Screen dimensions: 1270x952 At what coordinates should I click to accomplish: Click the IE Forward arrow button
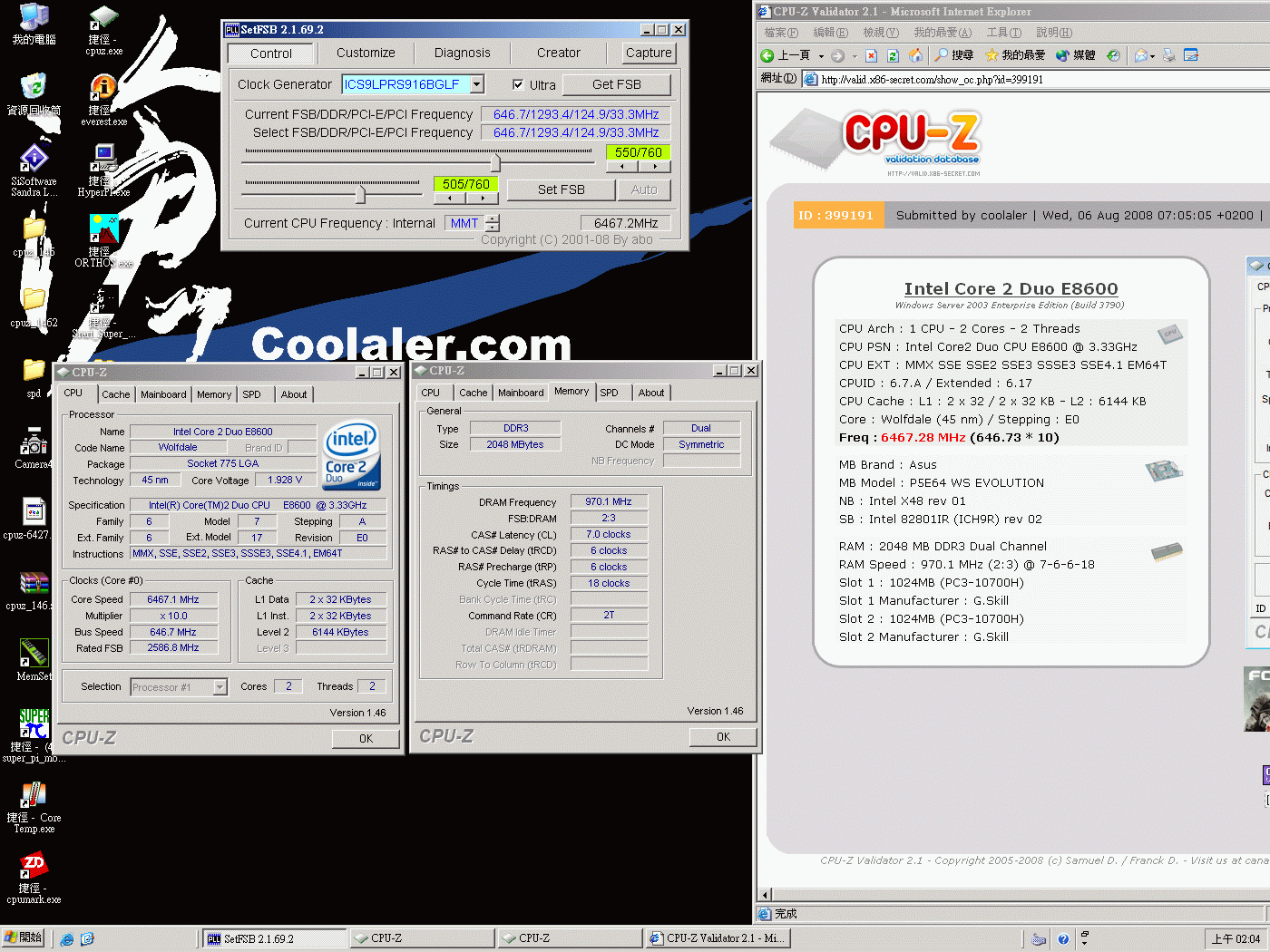point(837,55)
